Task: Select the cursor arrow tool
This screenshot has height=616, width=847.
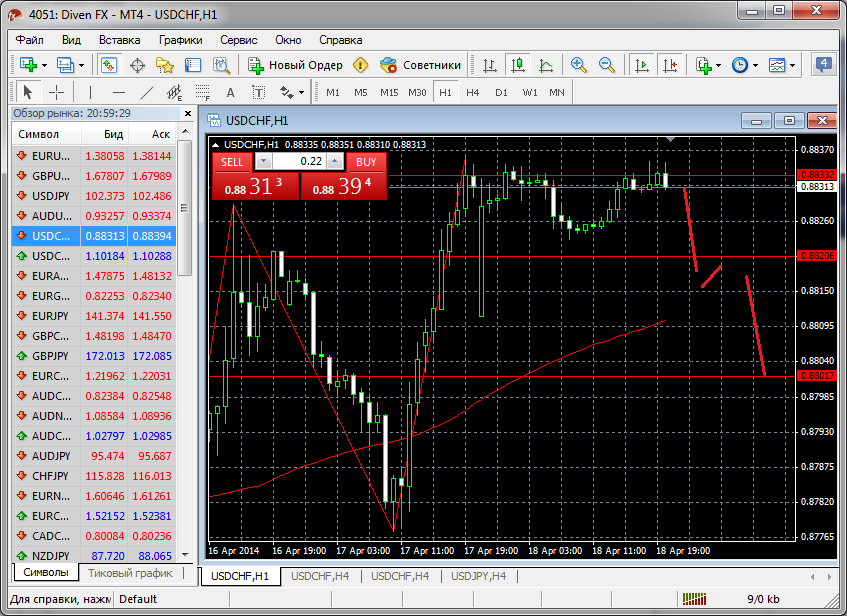Action: pos(28,92)
